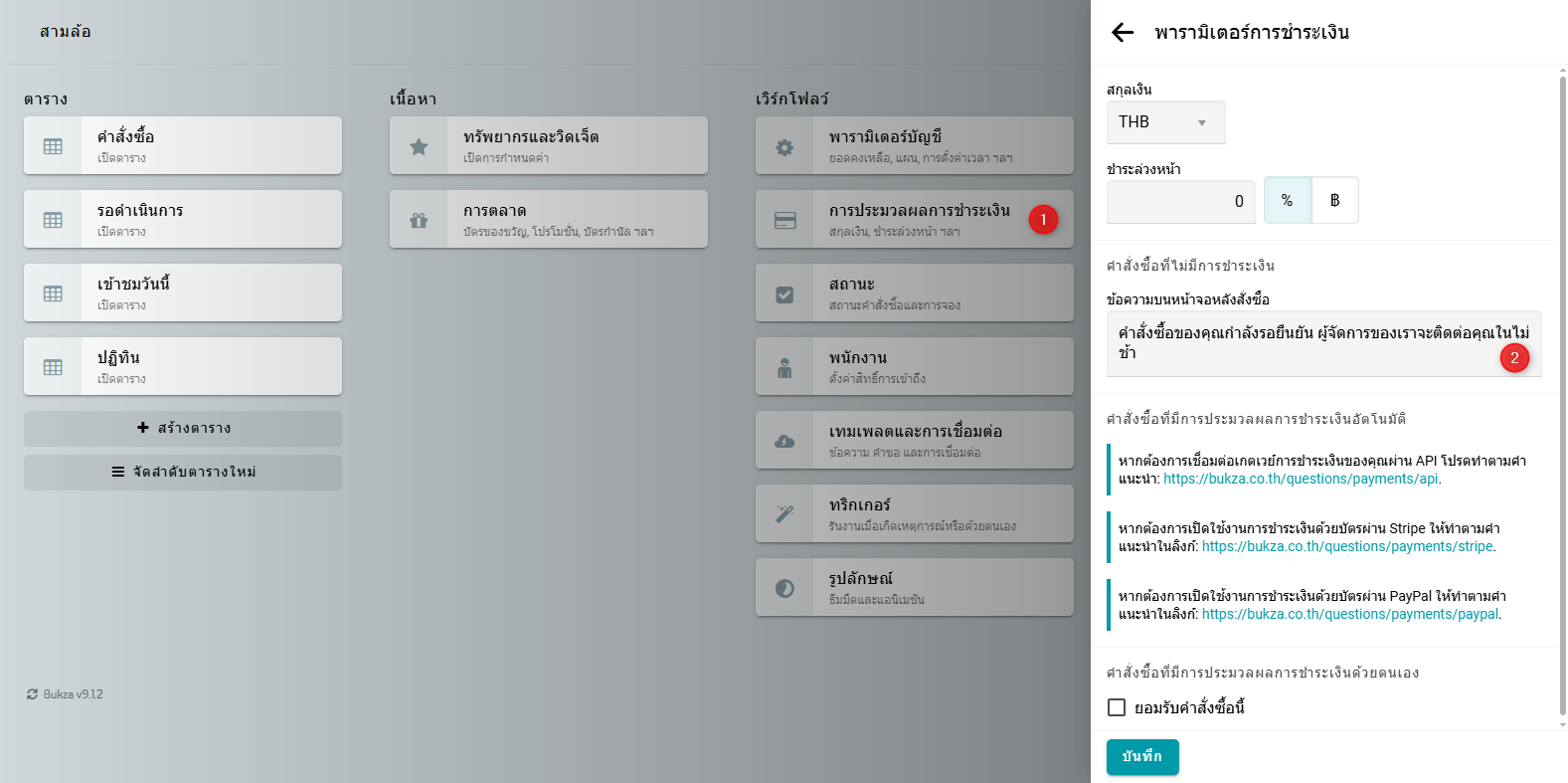Enable the ยอมรับคำสั่งซื้อนี้ checkbox

click(x=1117, y=707)
